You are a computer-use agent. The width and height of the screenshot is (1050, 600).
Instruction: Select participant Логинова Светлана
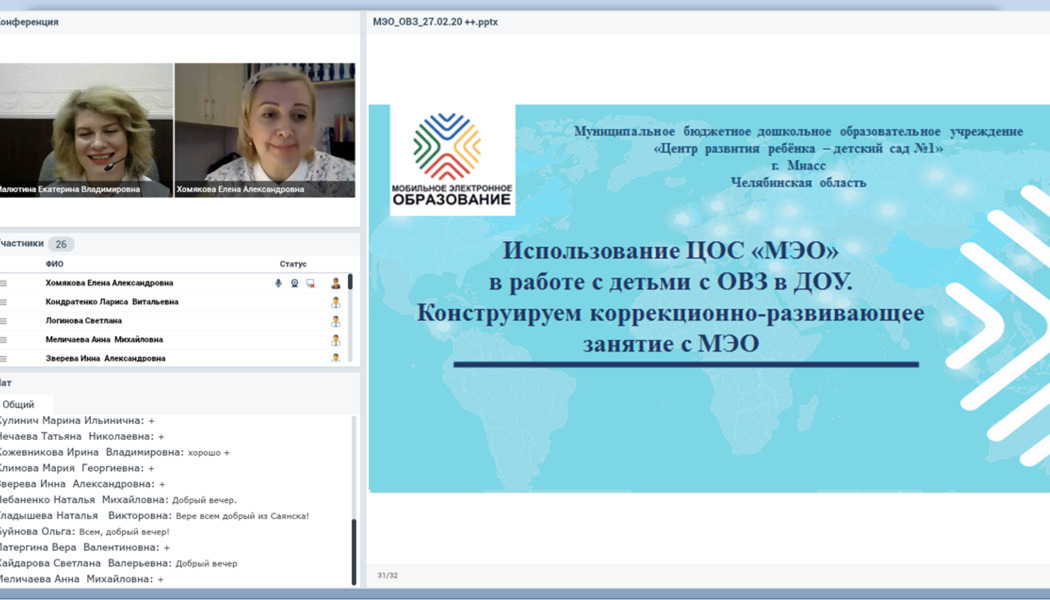tap(84, 321)
